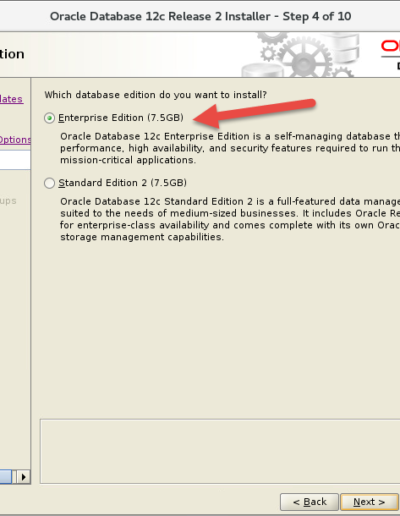Click the sidebar horizontal scrollbar thumb
Viewport: 400px width, 516px height.
coord(6,477)
